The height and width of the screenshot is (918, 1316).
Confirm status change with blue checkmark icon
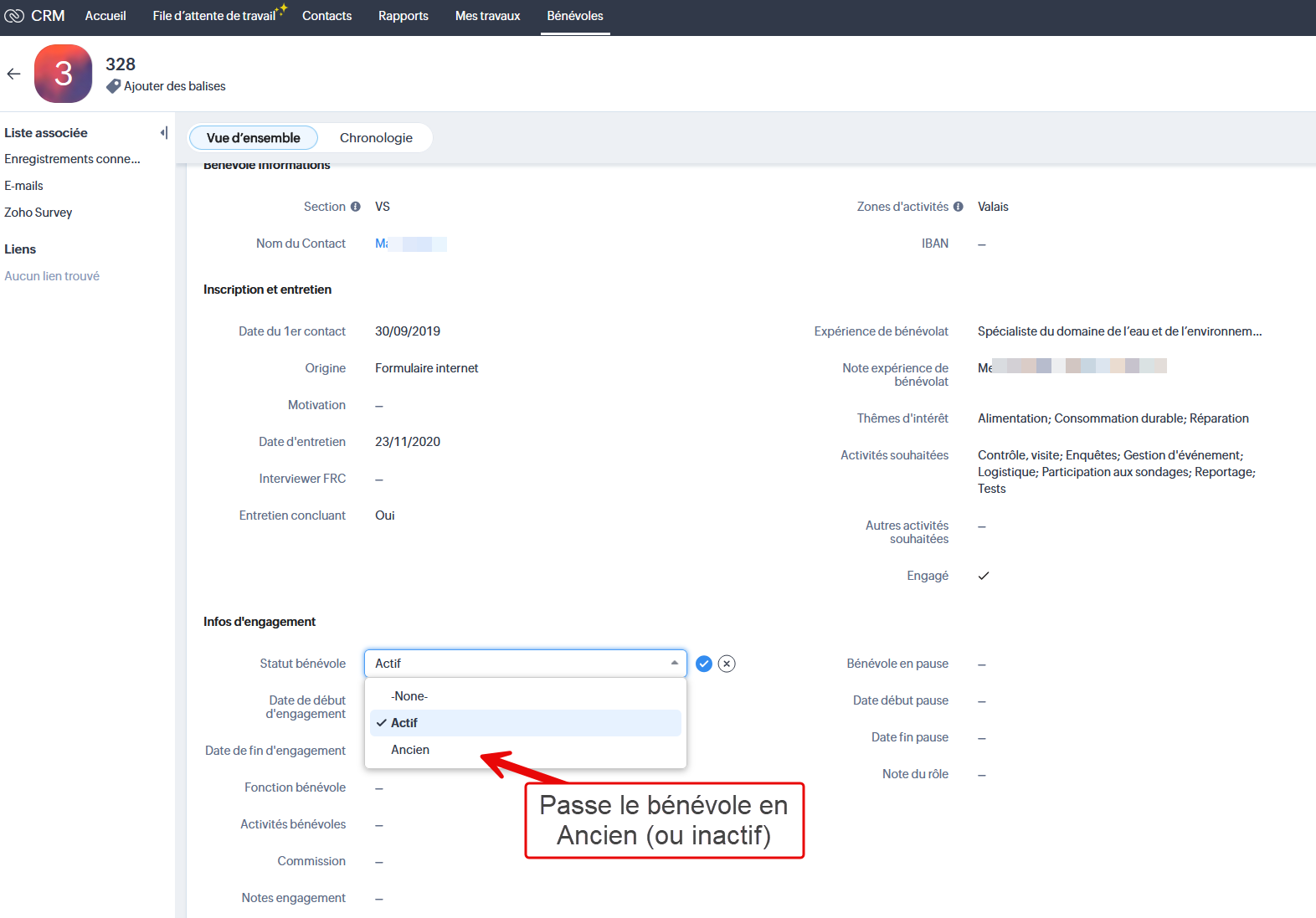pos(704,664)
